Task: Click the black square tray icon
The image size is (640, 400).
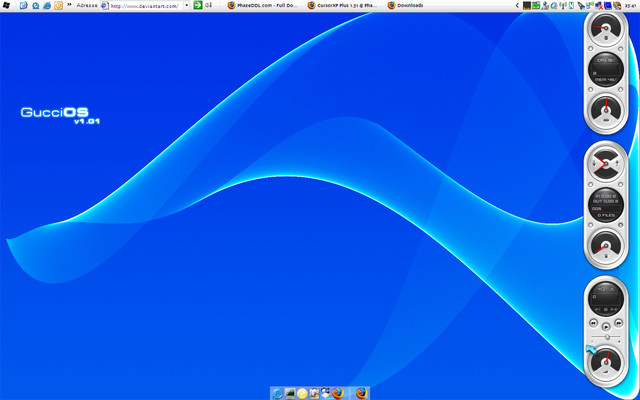Action: point(527,5)
